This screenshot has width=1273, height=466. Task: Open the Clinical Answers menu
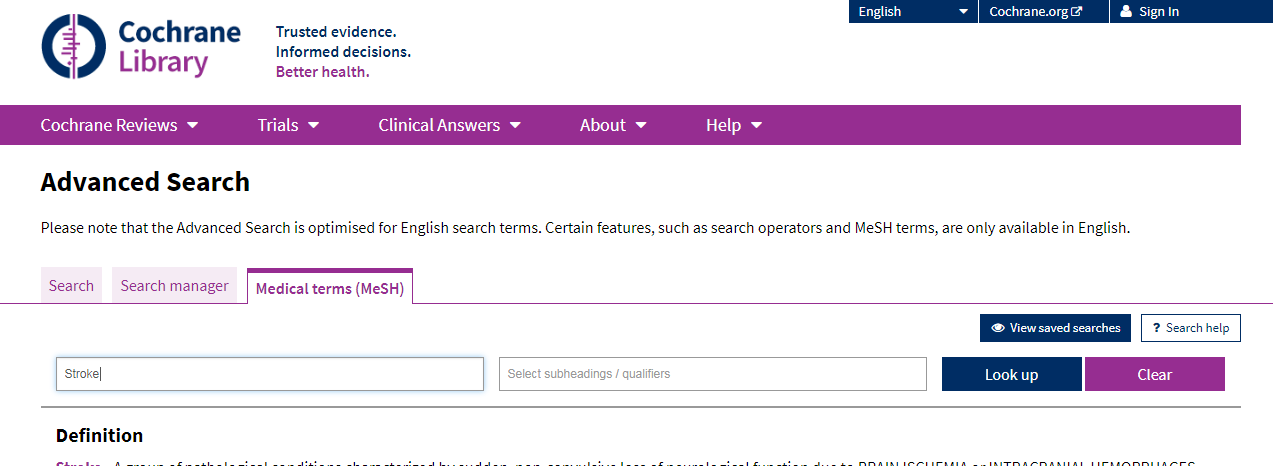[x=449, y=125]
